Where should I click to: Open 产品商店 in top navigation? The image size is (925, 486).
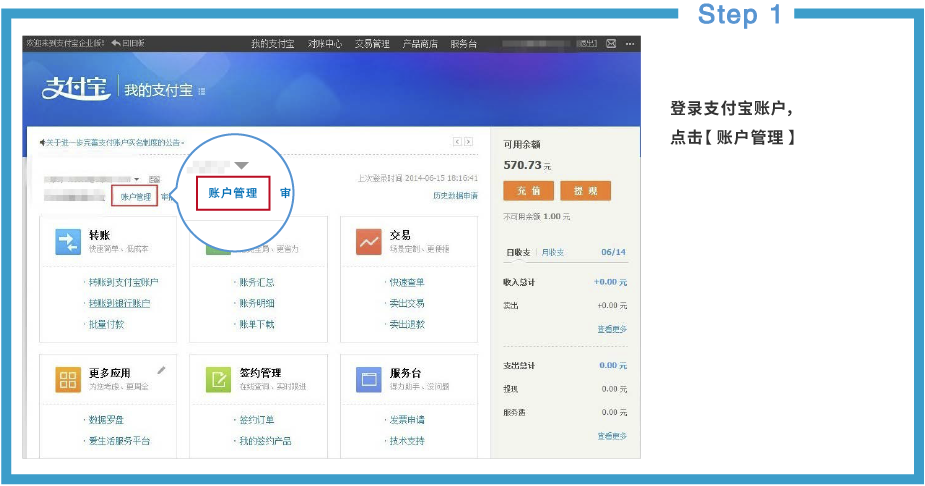[x=420, y=44]
